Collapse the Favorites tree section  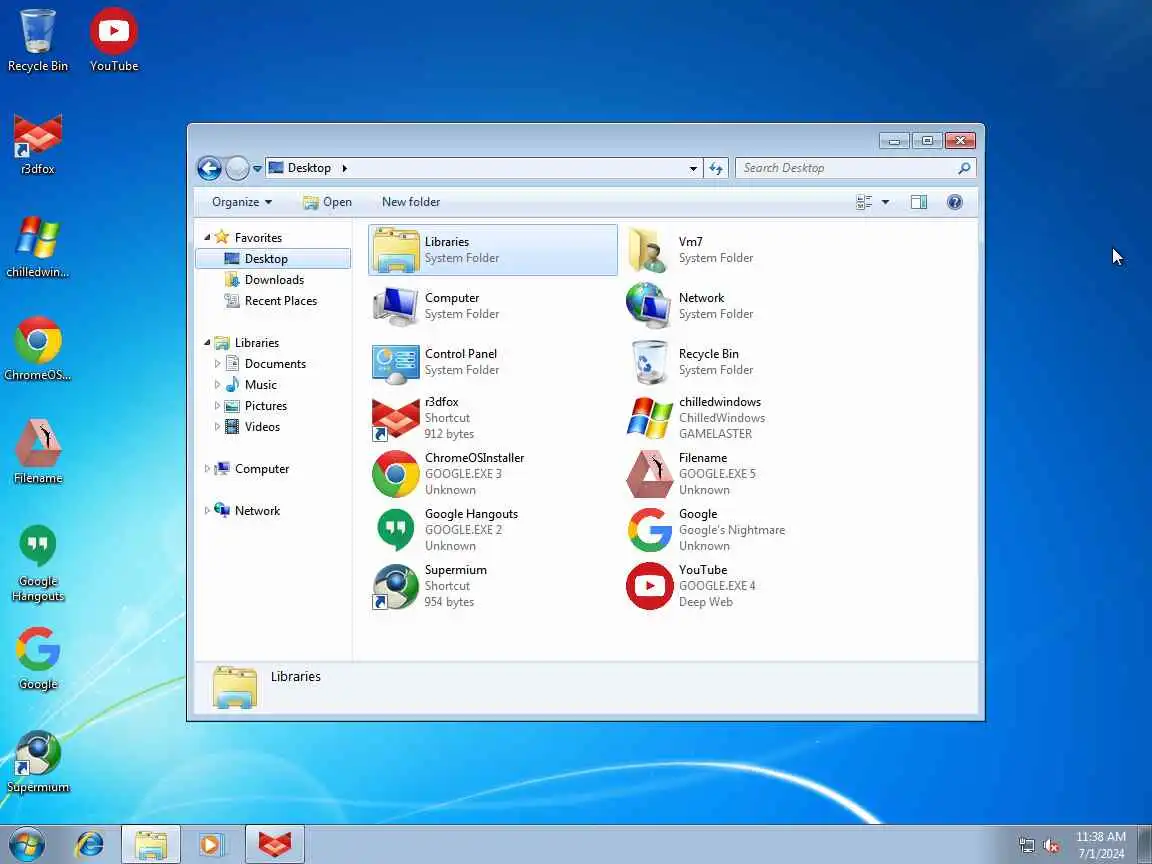tap(207, 237)
